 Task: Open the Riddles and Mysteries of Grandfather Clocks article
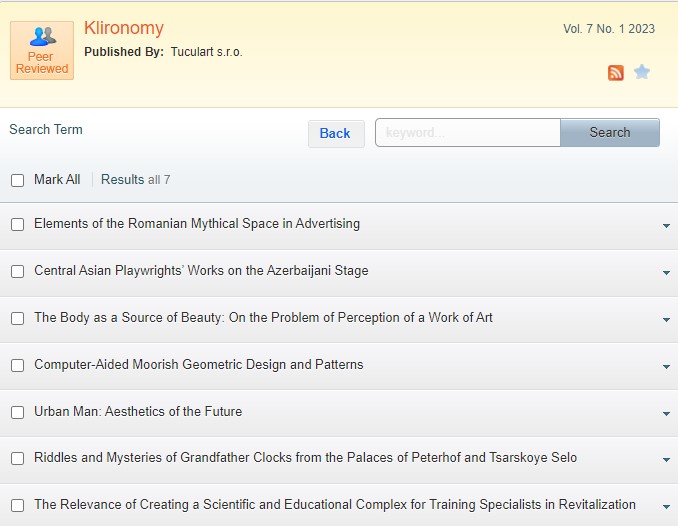tap(305, 458)
